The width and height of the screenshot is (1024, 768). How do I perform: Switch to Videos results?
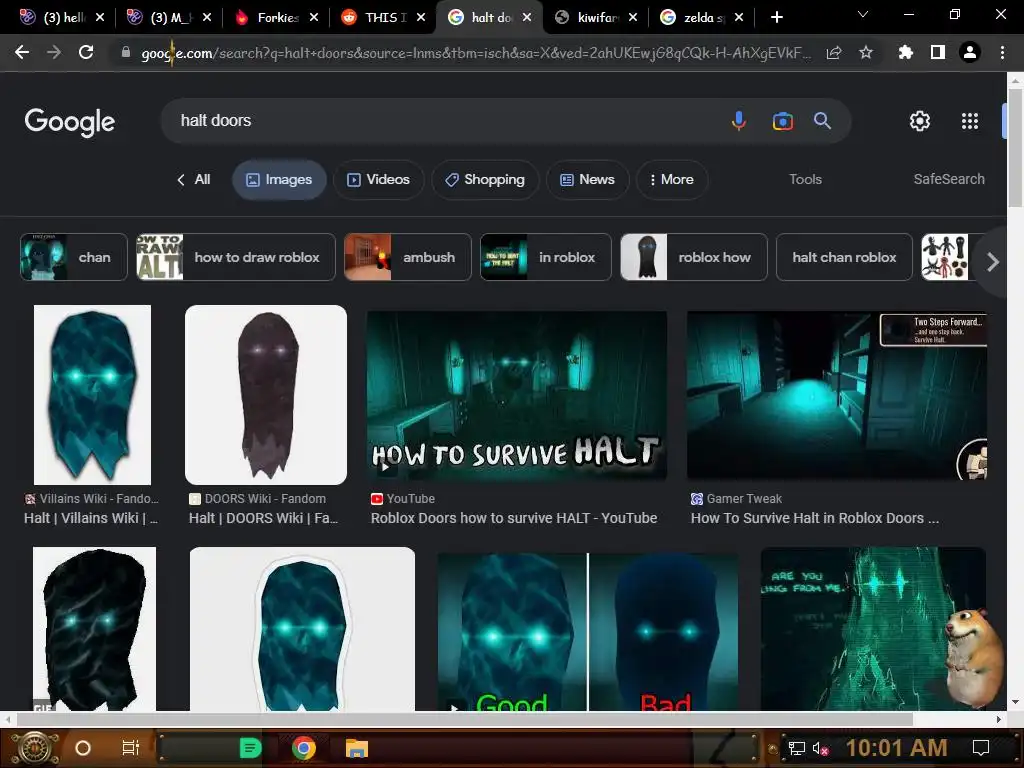click(379, 180)
